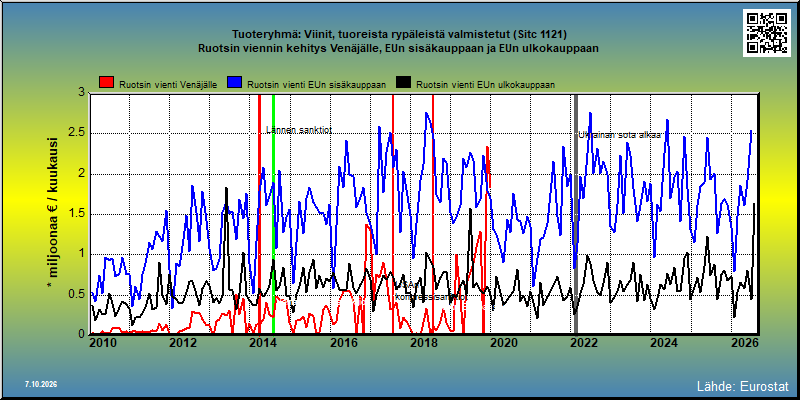
Task: Click the green vertical marker line
Action: [273, 214]
